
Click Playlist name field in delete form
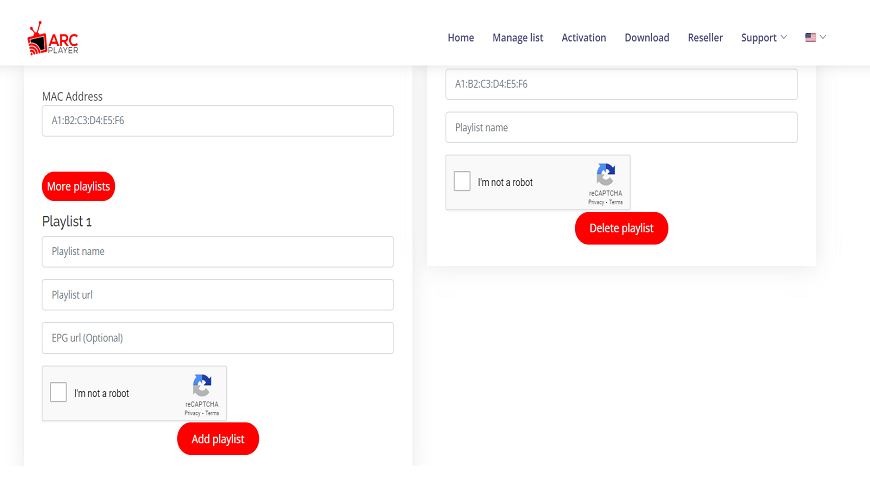tap(621, 128)
